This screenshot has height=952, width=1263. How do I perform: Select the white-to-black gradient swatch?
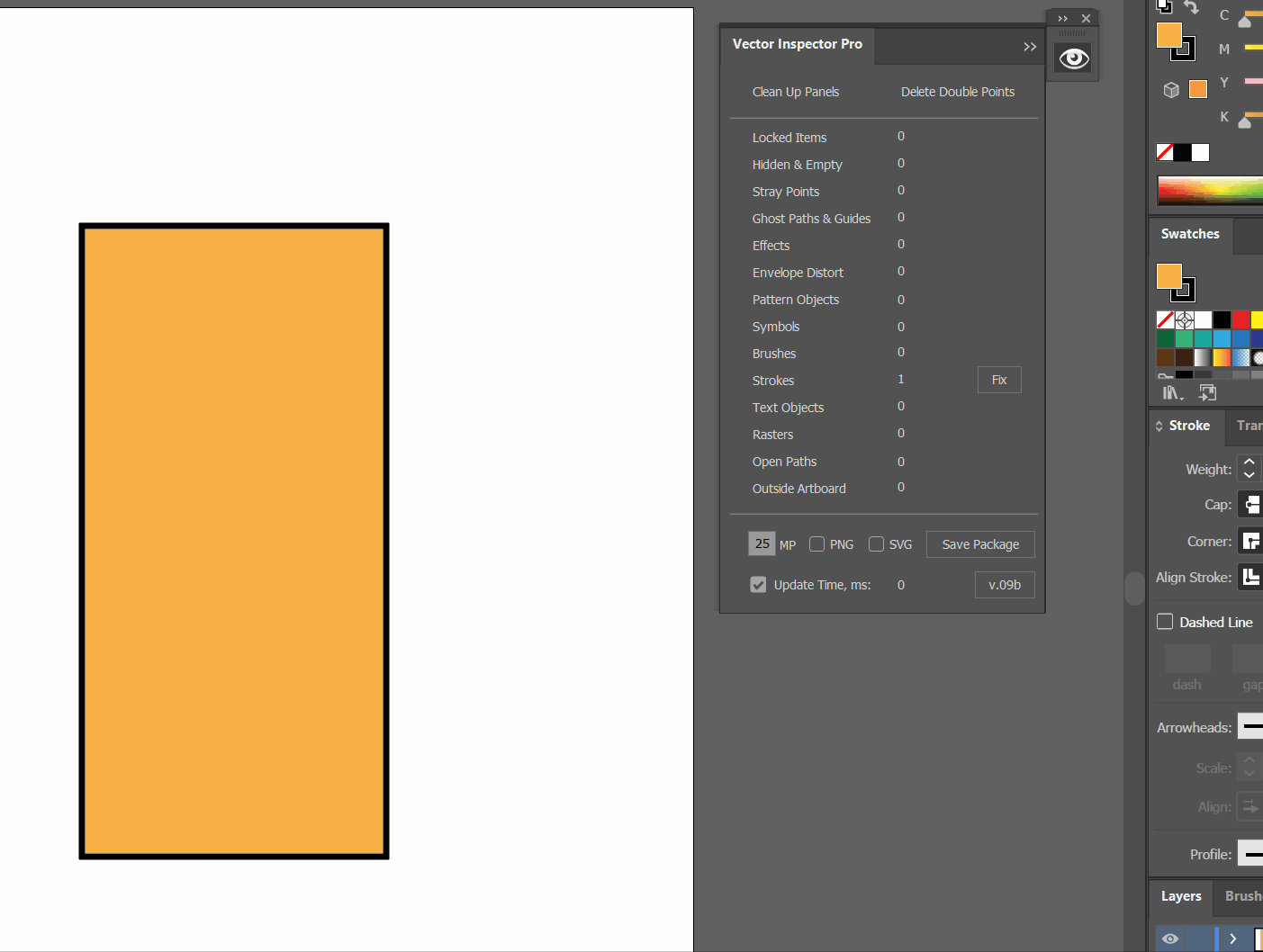tap(1203, 357)
